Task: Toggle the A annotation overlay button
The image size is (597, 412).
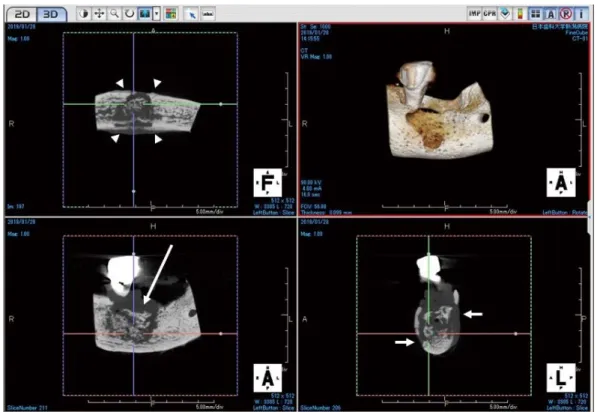Action: [551, 14]
